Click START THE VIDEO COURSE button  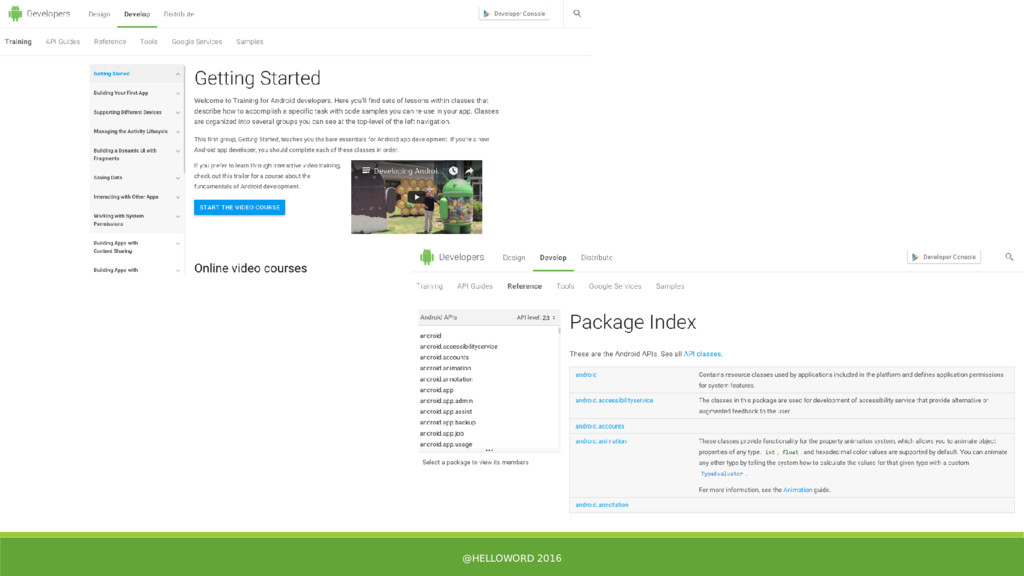click(x=240, y=207)
